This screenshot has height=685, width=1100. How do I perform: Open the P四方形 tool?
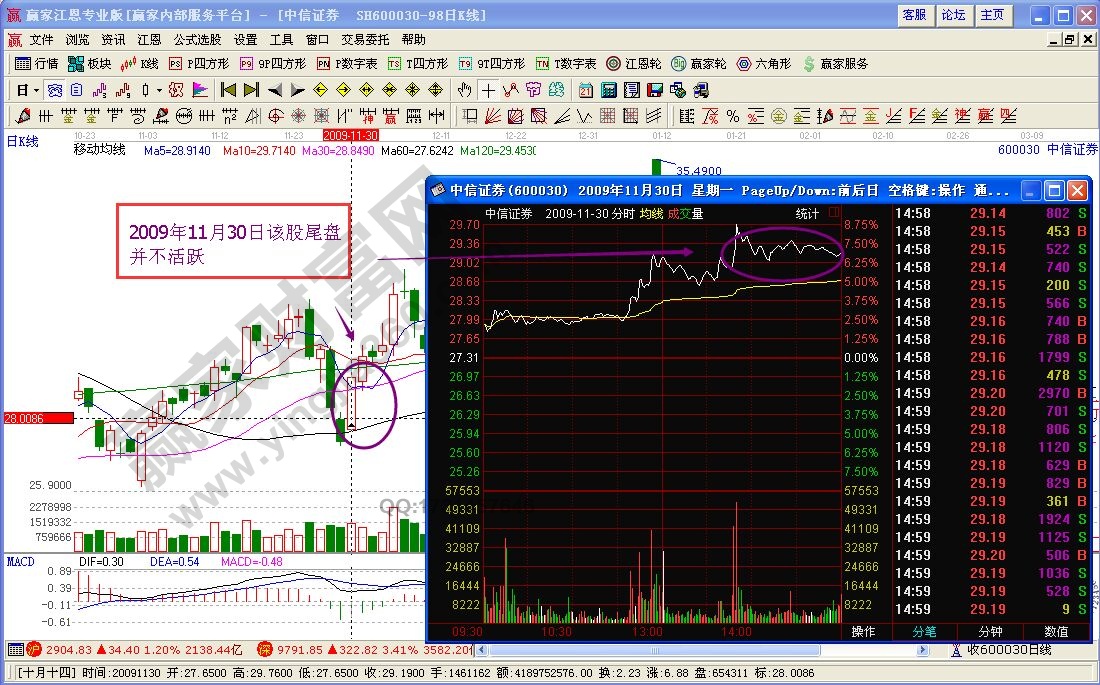(199, 64)
